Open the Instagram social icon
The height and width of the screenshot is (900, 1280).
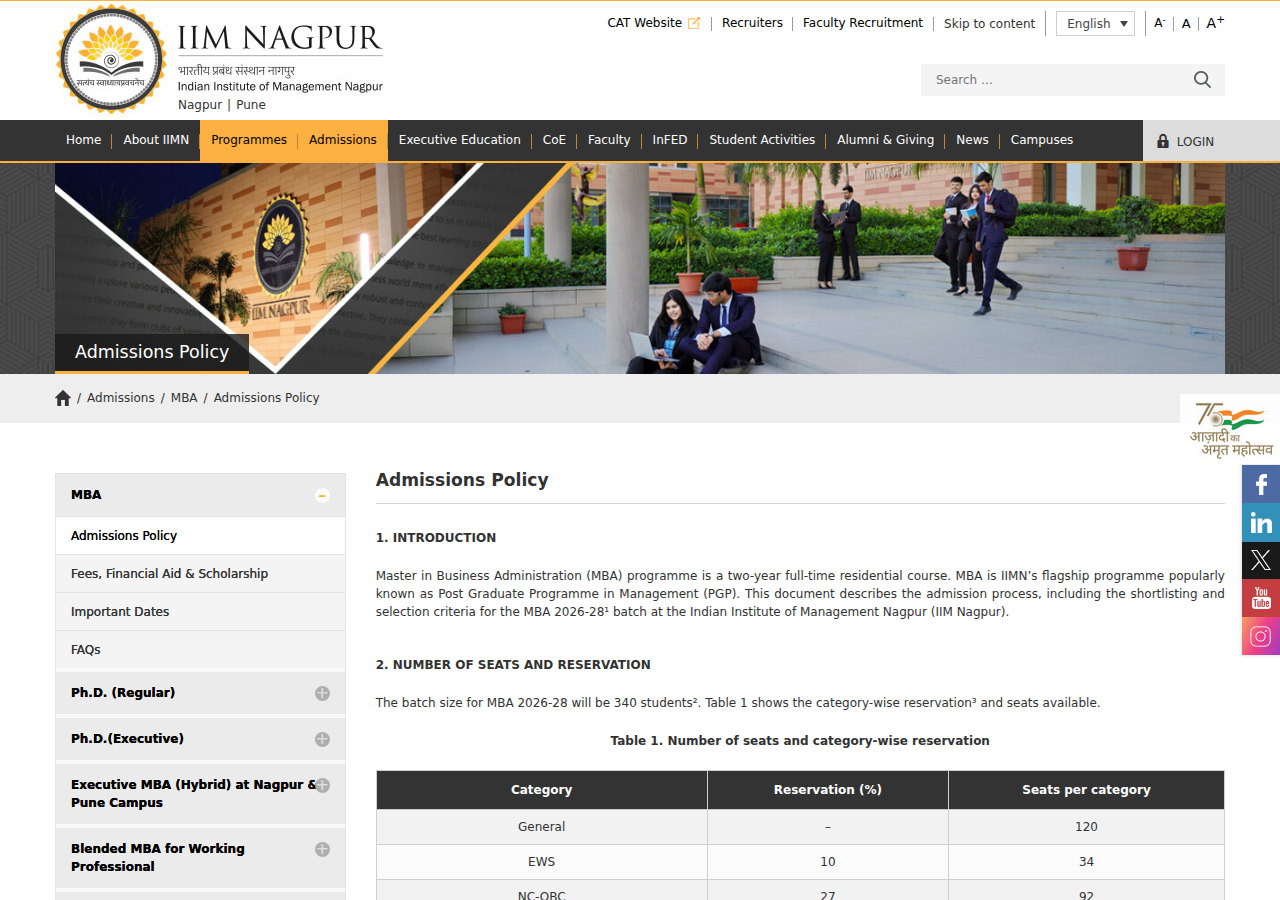tap(1261, 636)
